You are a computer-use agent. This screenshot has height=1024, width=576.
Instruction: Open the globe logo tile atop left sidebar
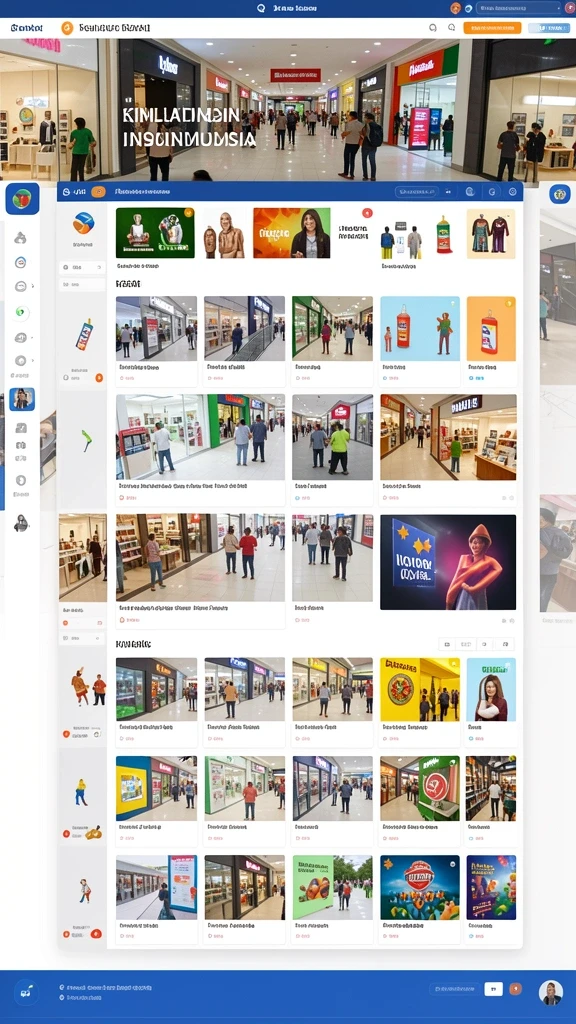(22, 199)
